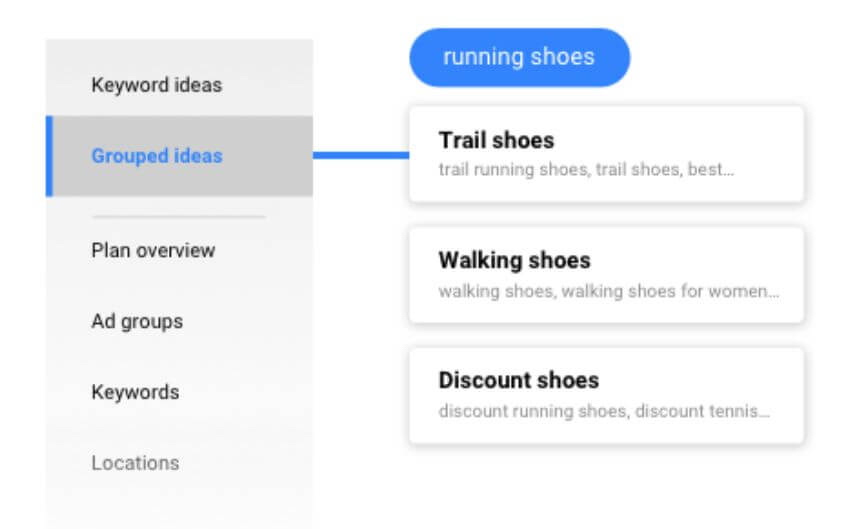The width and height of the screenshot is (851, 529).
Task: Click the gray 'trail shoes' keyword in the first card
Action: (x=639, y=170)
